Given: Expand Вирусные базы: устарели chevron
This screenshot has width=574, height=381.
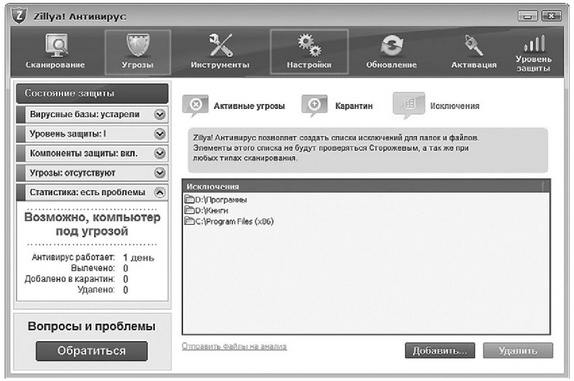Looking at the screenshot, I should coord(160,115).
